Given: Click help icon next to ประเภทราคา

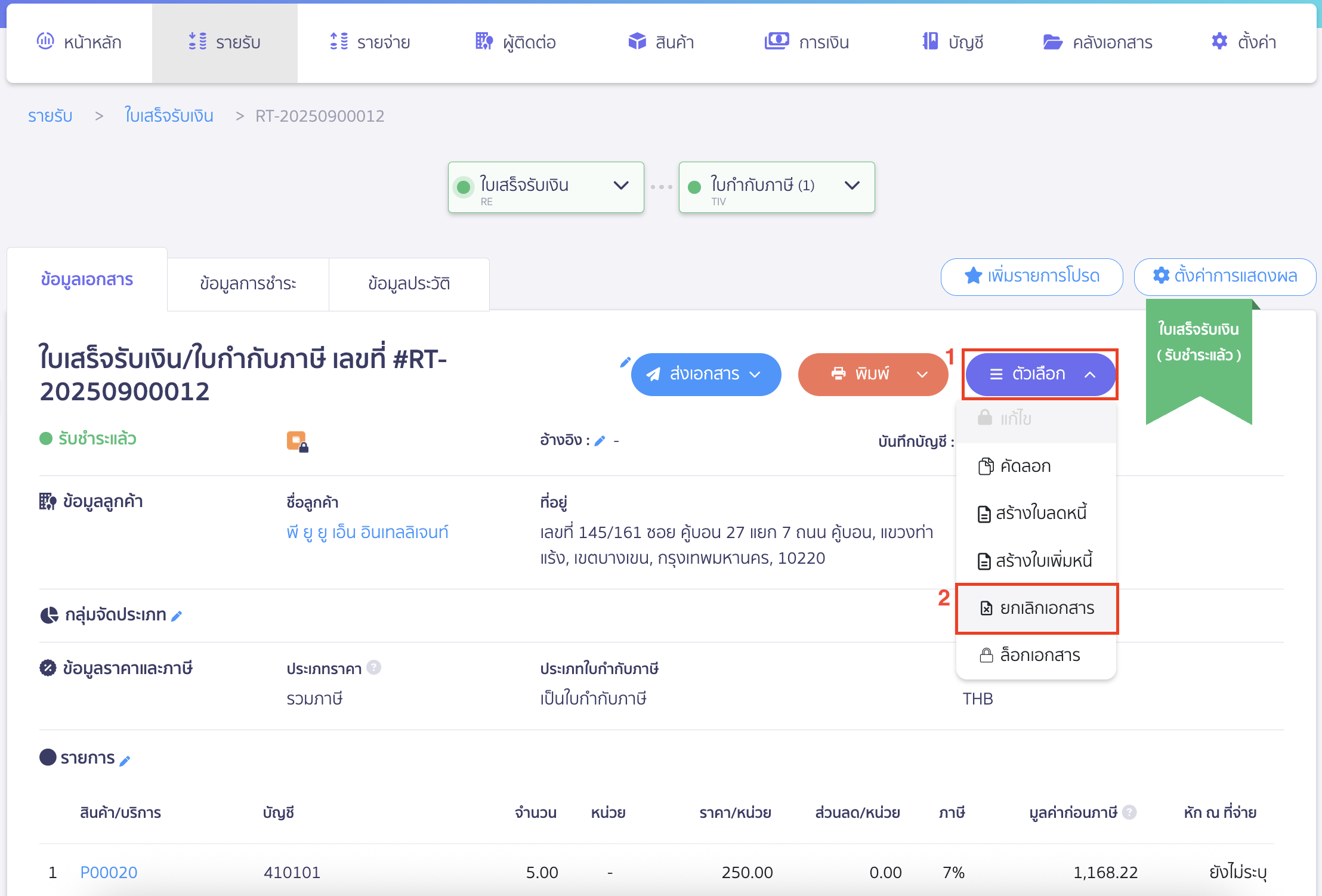Looking at the screenshot, I should [x=374, y=668].
